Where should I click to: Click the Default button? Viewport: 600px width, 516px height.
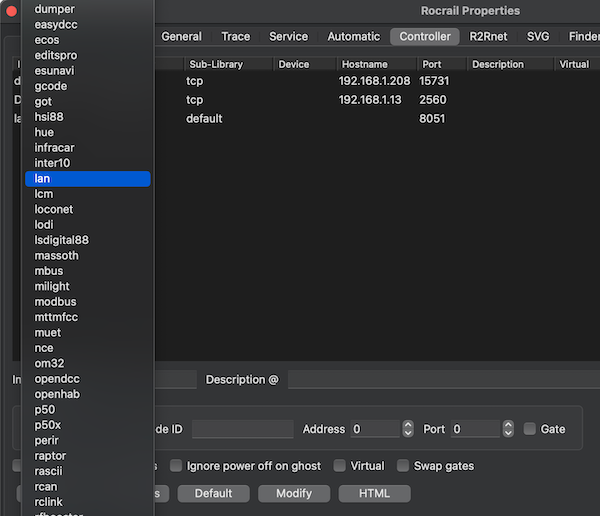click(x=214, y=493)
